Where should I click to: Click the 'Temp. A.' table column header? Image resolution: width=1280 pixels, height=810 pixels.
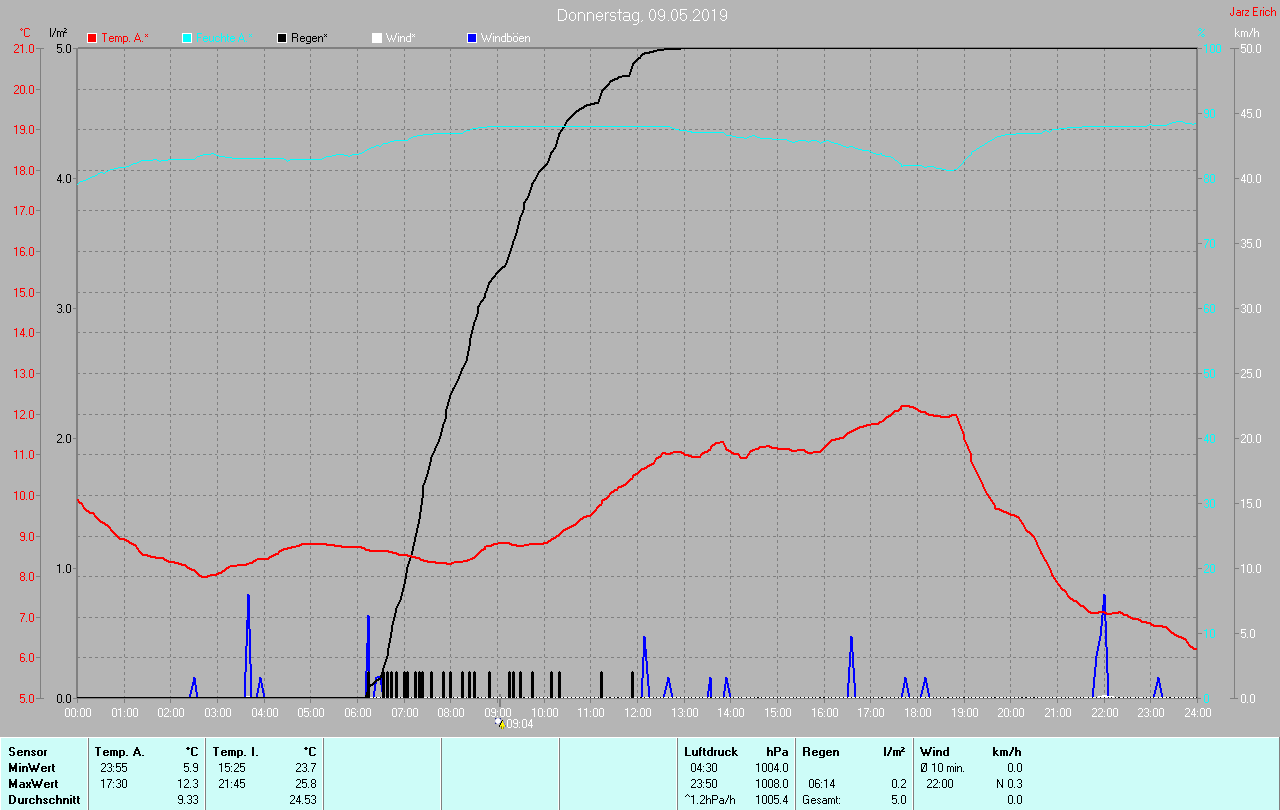[x=119, y=752]
